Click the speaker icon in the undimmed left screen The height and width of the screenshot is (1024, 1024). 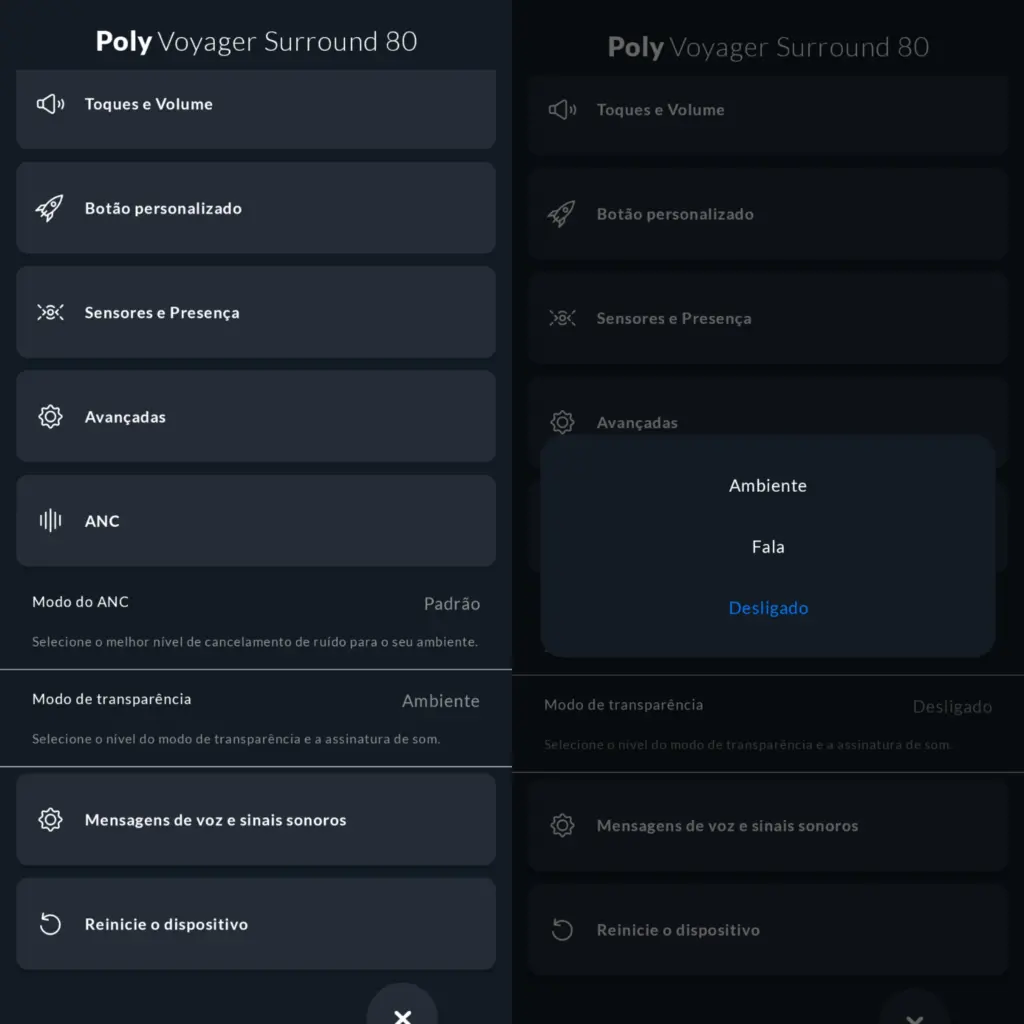(50, 104)
